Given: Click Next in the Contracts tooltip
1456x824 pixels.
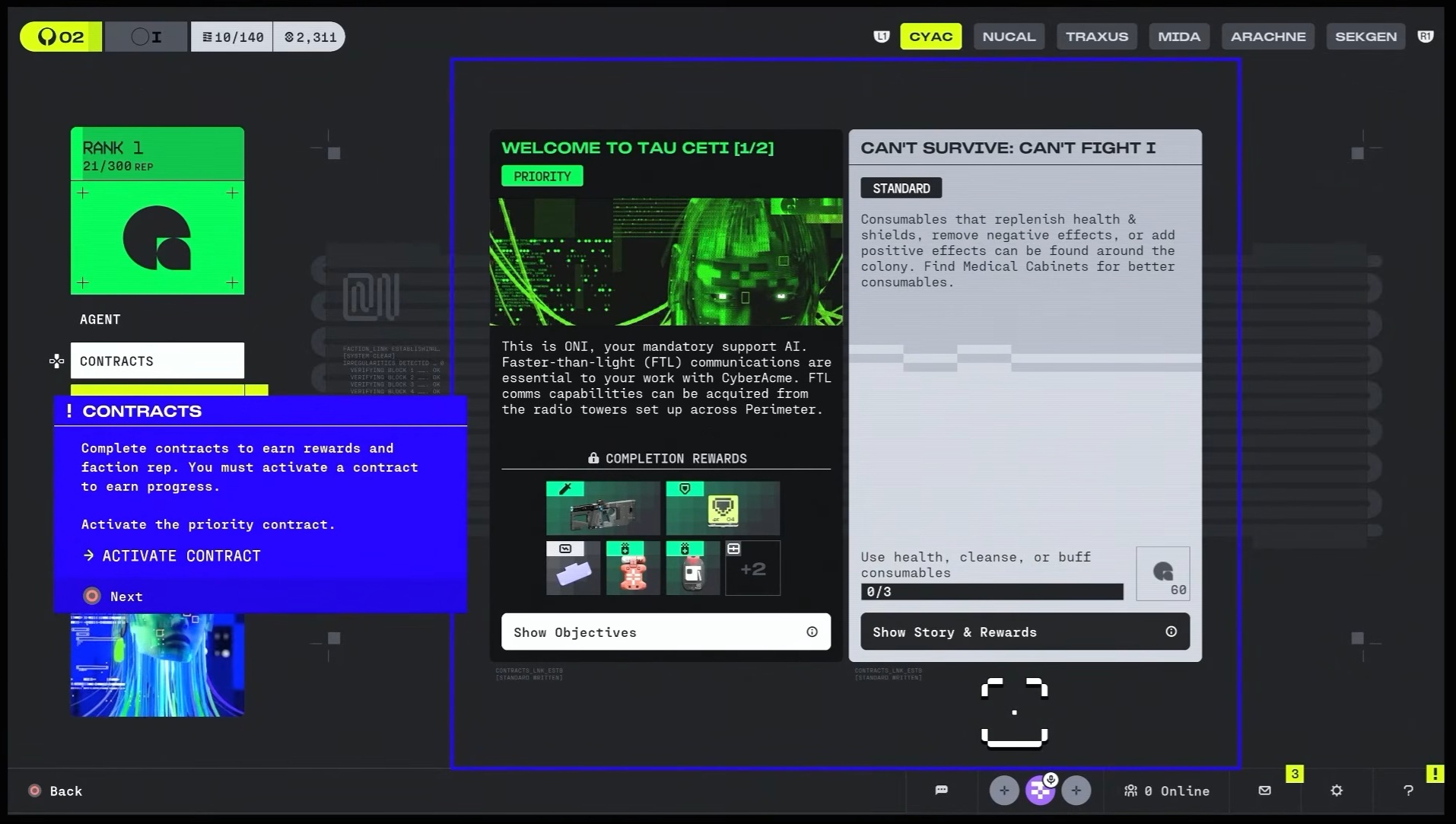Looking at the screenshot, I should coord(113,597).
